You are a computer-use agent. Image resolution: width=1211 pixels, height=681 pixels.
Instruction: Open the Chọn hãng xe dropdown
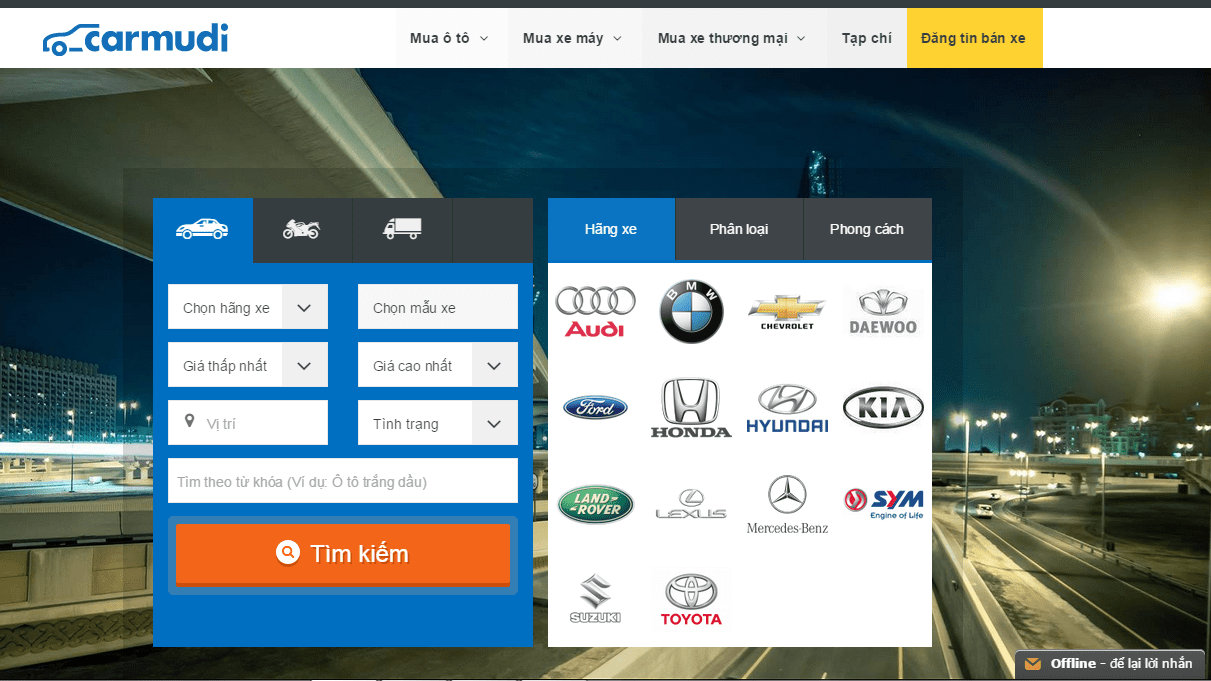tap(248, 307)
